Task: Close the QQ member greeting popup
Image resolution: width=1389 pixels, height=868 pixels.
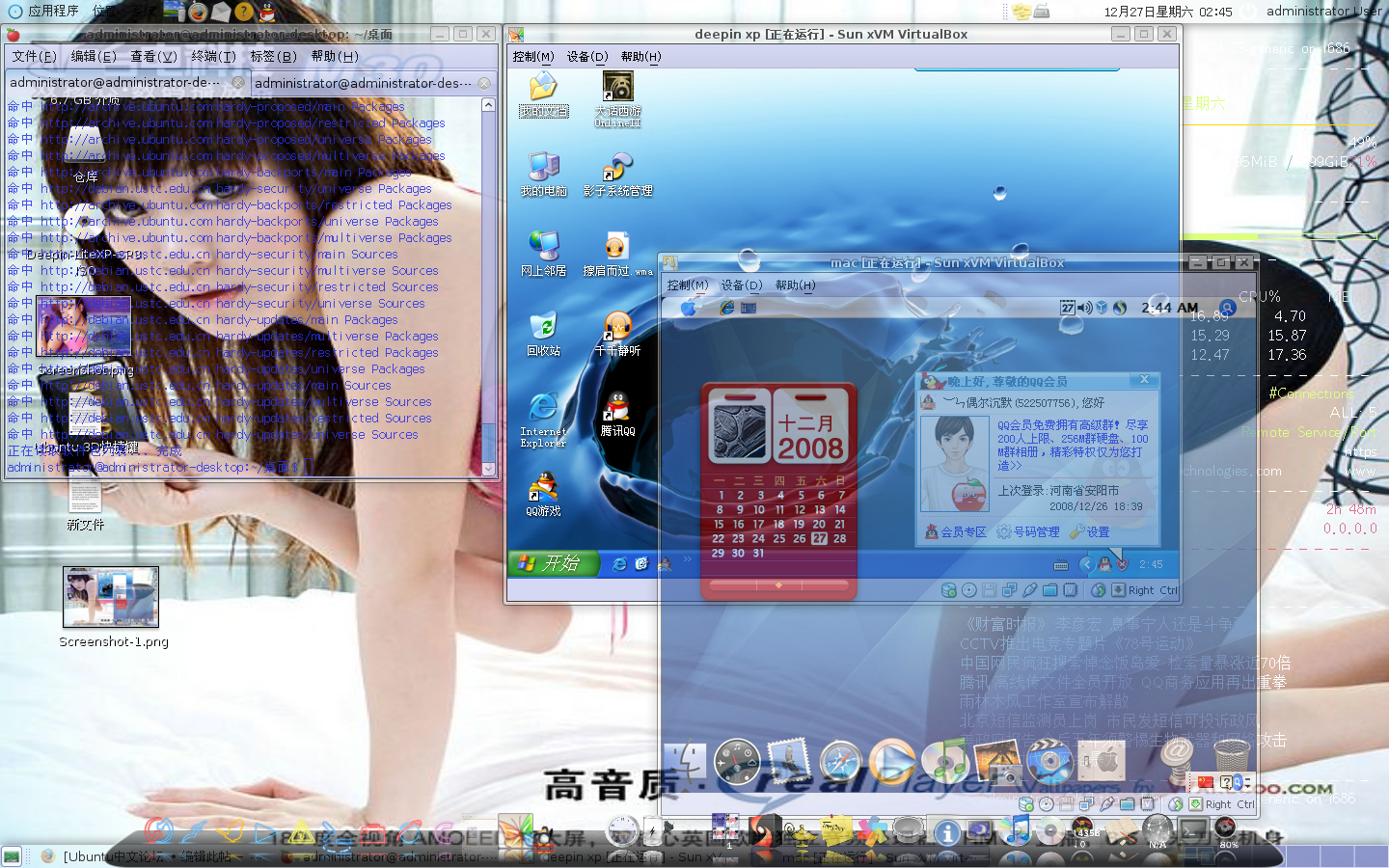Action: [x=1144, y=380]
